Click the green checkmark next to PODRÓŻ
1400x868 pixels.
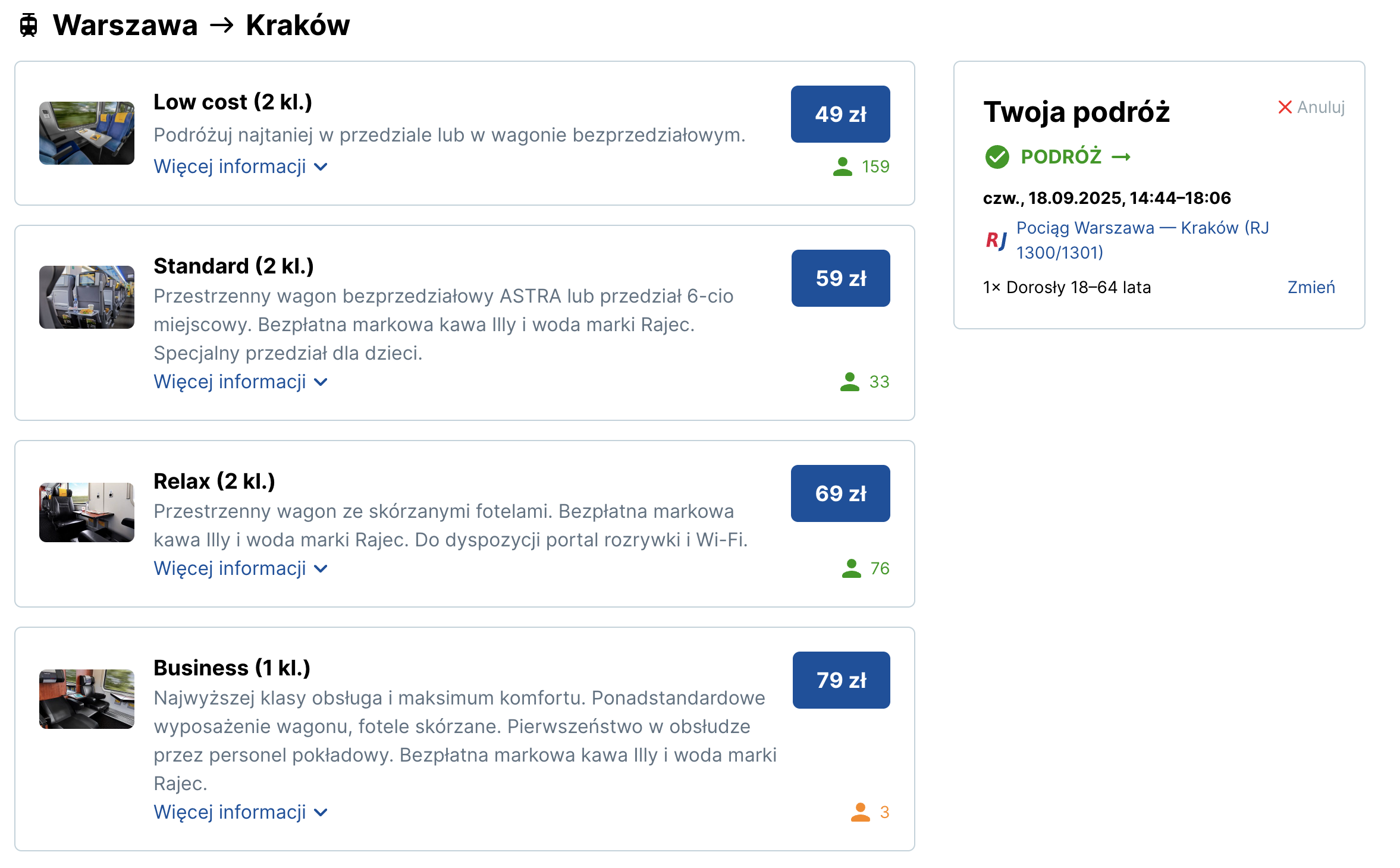(x=997, y=157)
